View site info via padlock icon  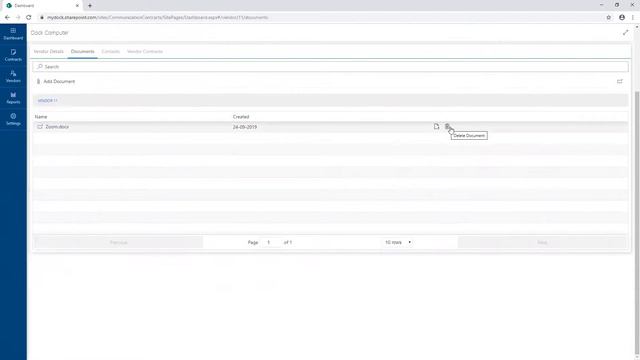[x=42, y=18]
